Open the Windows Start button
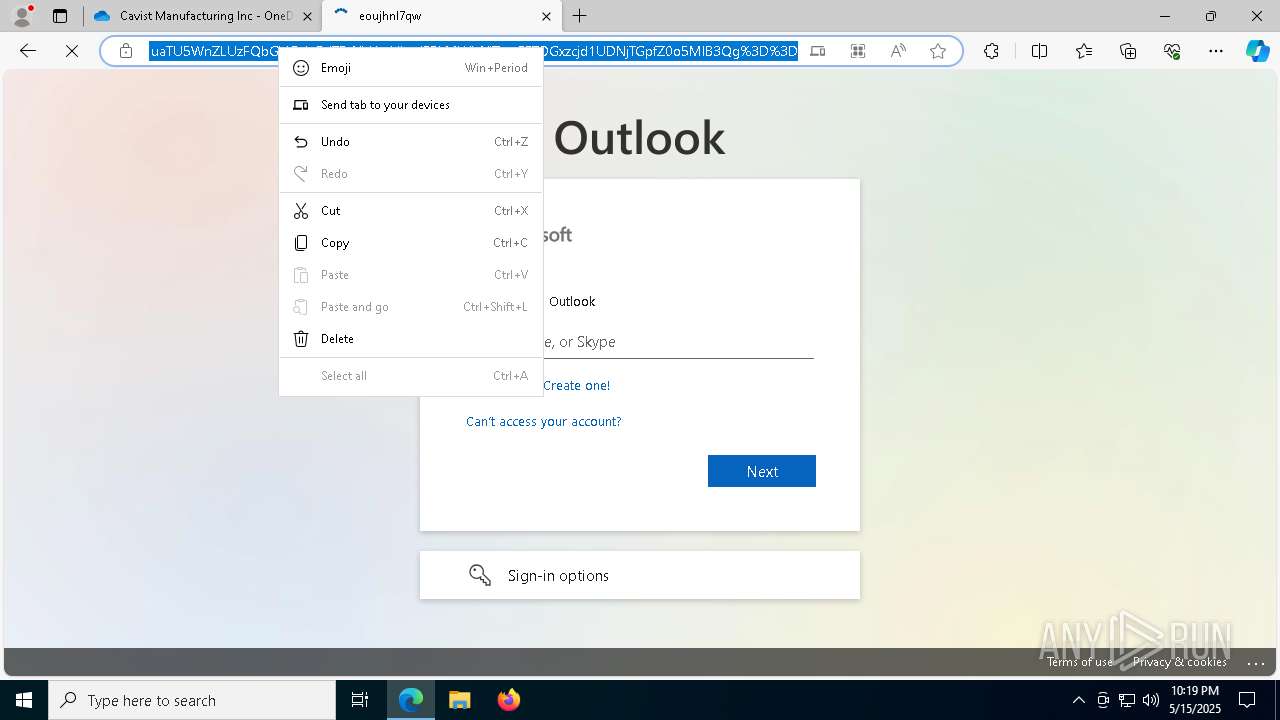This screenshot has width=1280, height=720. pos(24,700)
